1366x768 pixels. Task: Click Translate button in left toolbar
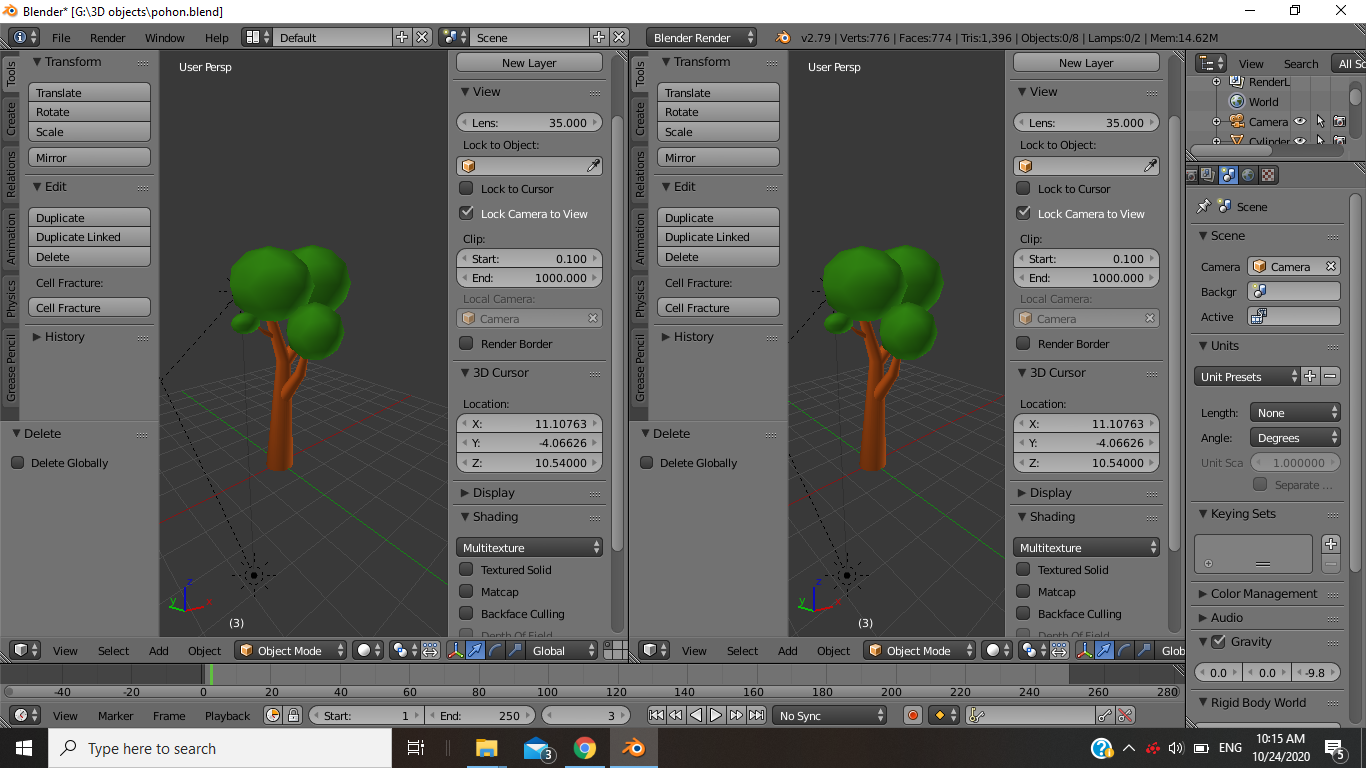click(89, 92)
